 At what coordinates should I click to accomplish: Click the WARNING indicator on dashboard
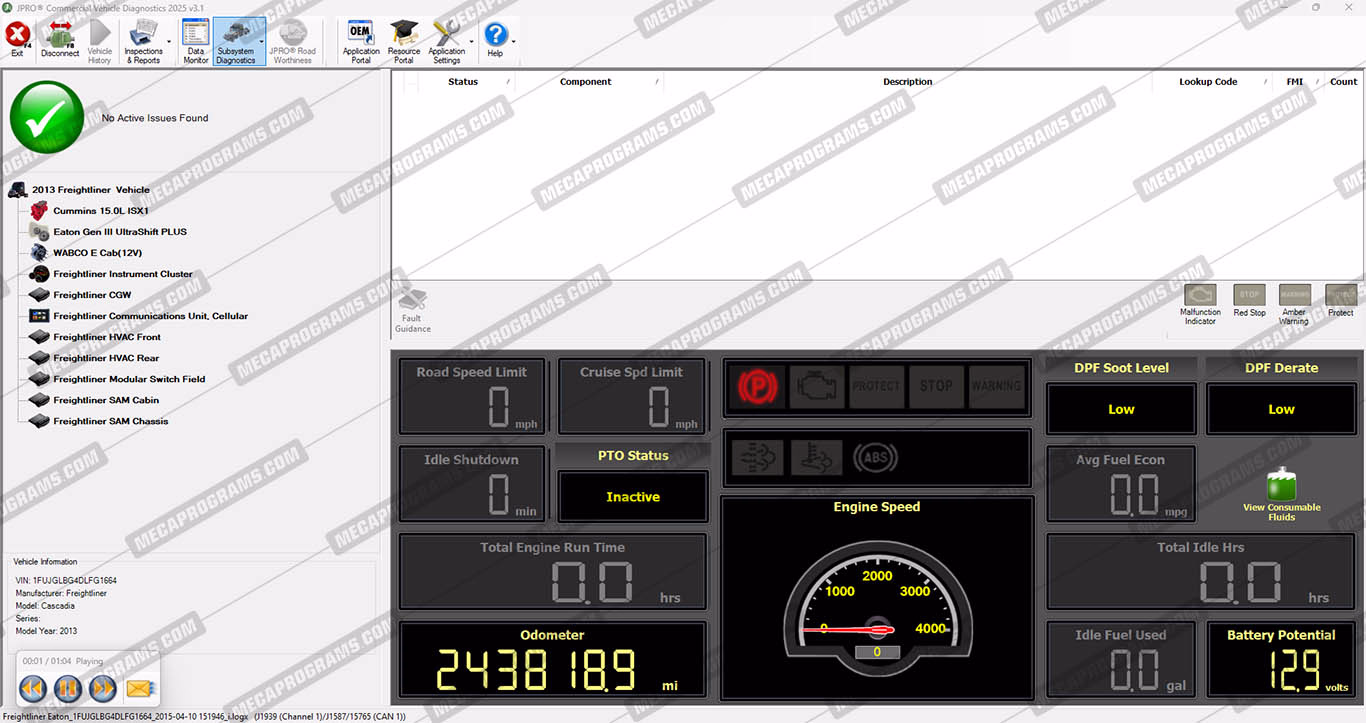click(996, 386)
